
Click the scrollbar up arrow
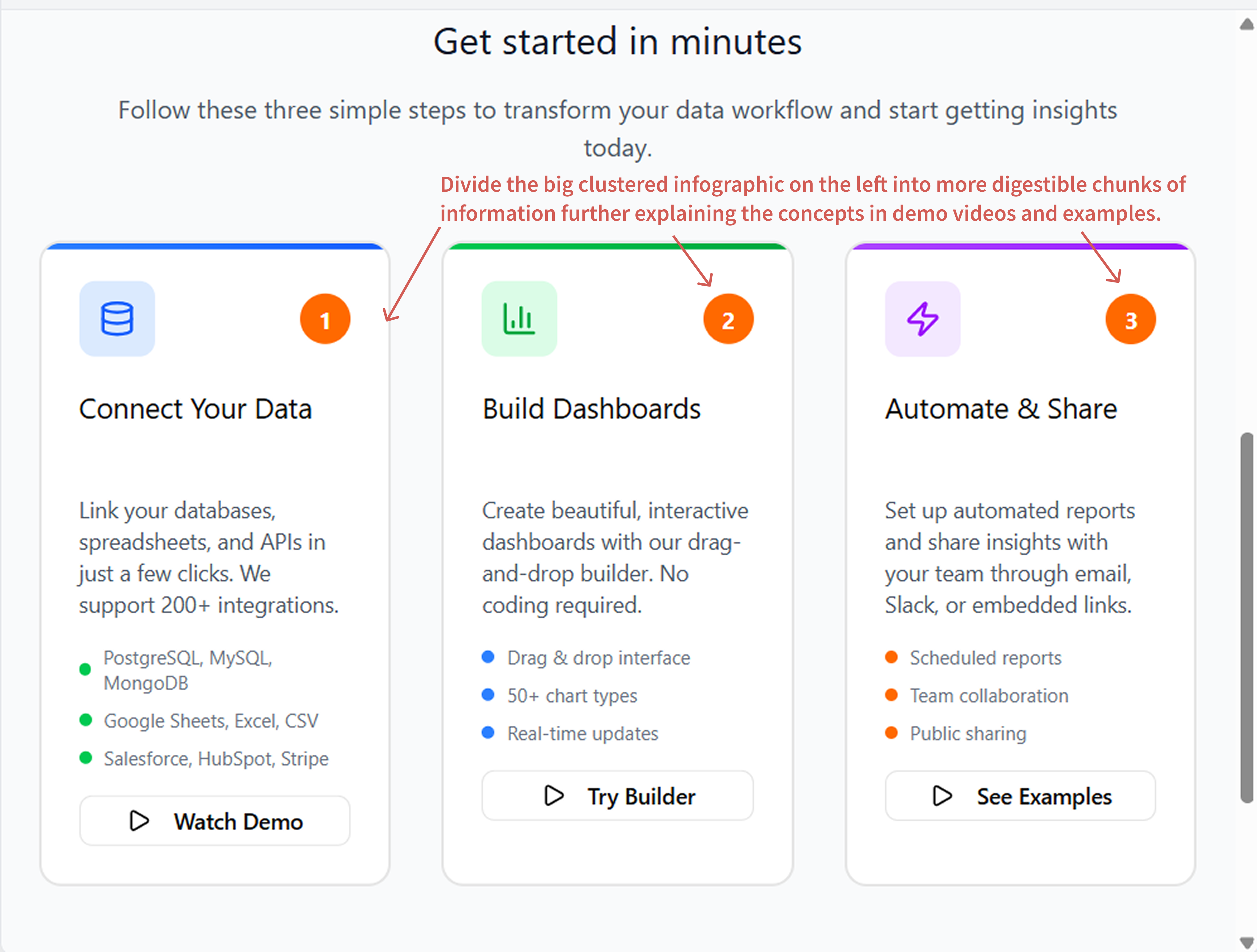[x=1247, y=24]
